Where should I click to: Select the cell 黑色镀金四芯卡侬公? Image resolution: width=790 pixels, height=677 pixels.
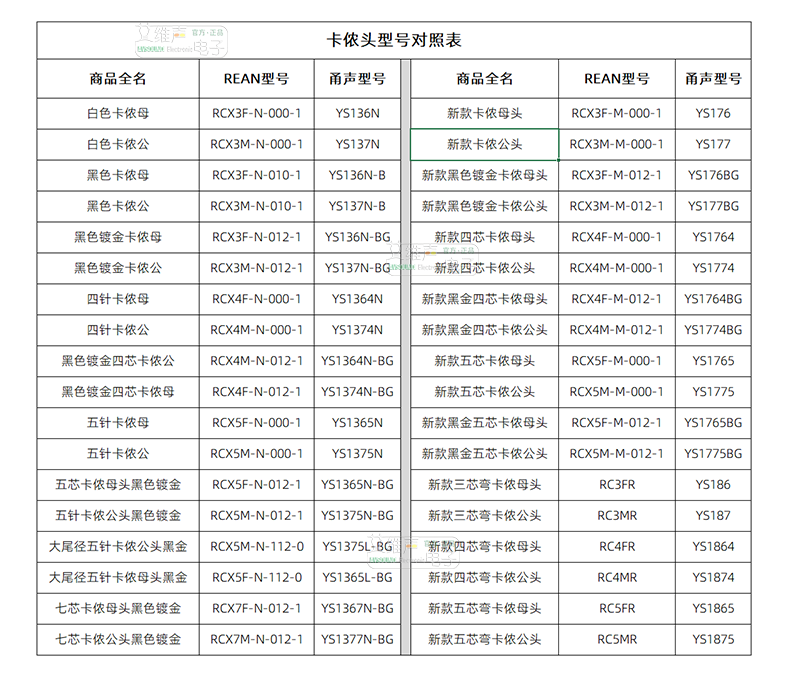118,361
